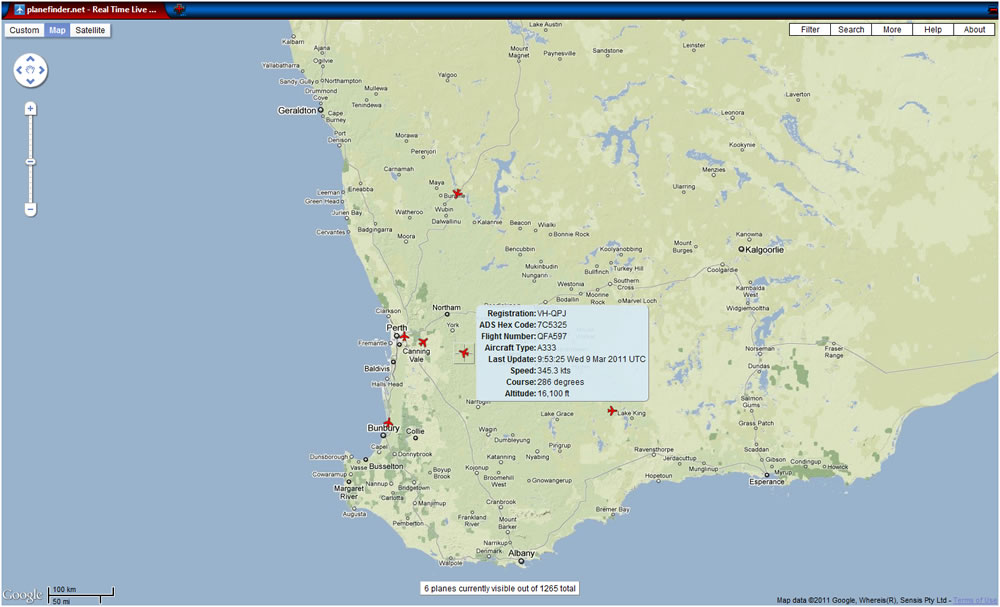Image resolution: width=1000 pixels, height=607 pixels.
Task: Switch to Satellite view
Action: point(90,30)
